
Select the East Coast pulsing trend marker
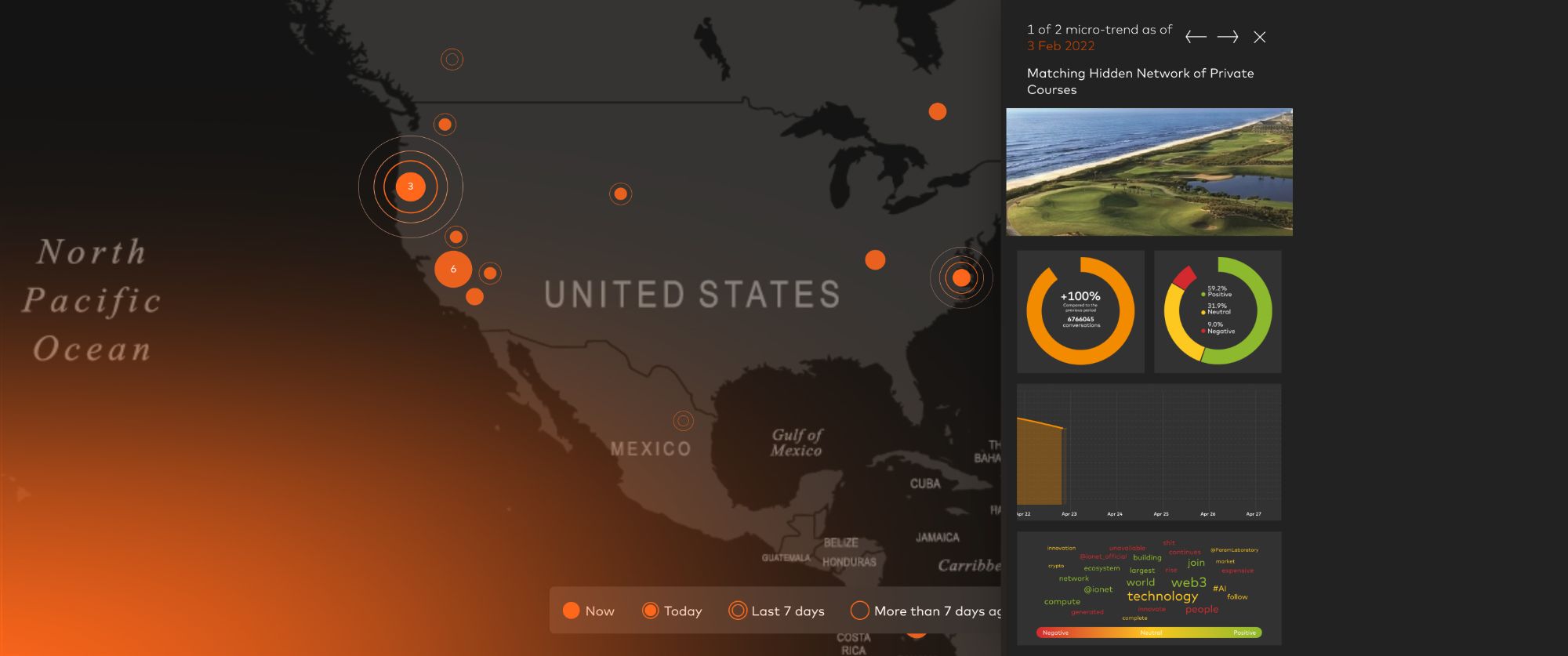click(961, 277)
